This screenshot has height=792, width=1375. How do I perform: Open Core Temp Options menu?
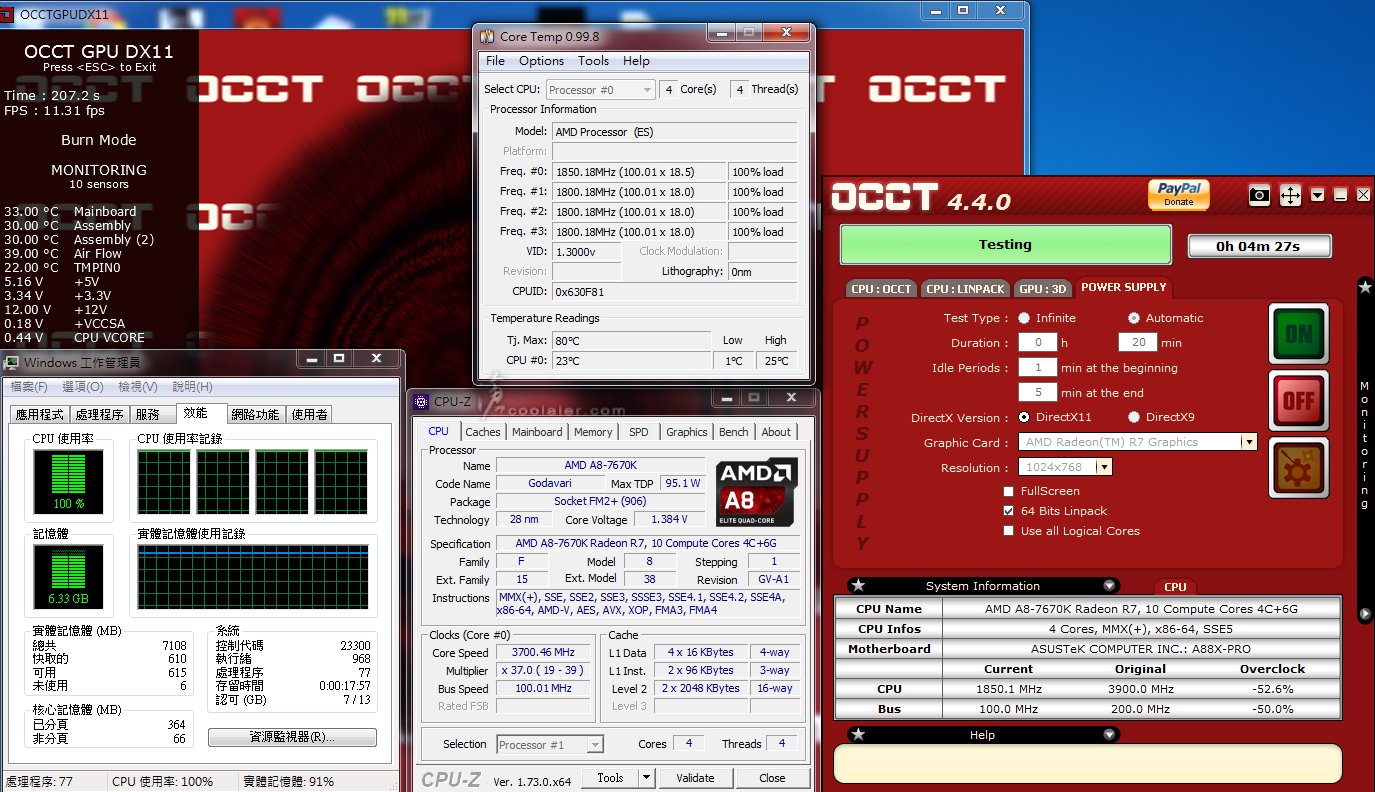click(x=541, y=61)
